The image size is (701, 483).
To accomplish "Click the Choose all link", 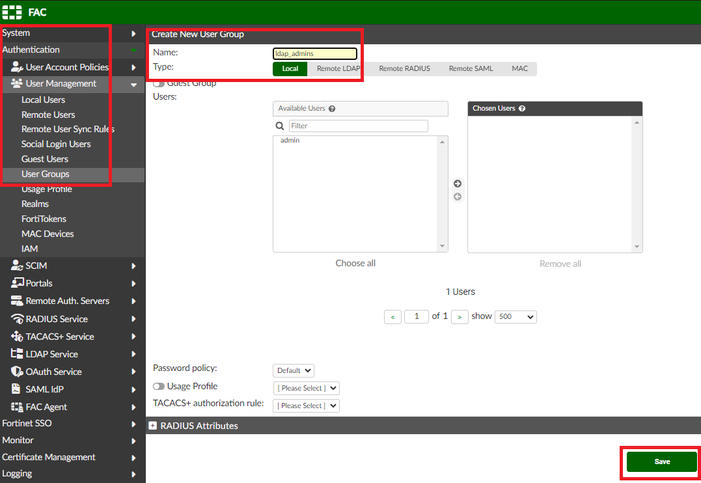I will [355, 263].
